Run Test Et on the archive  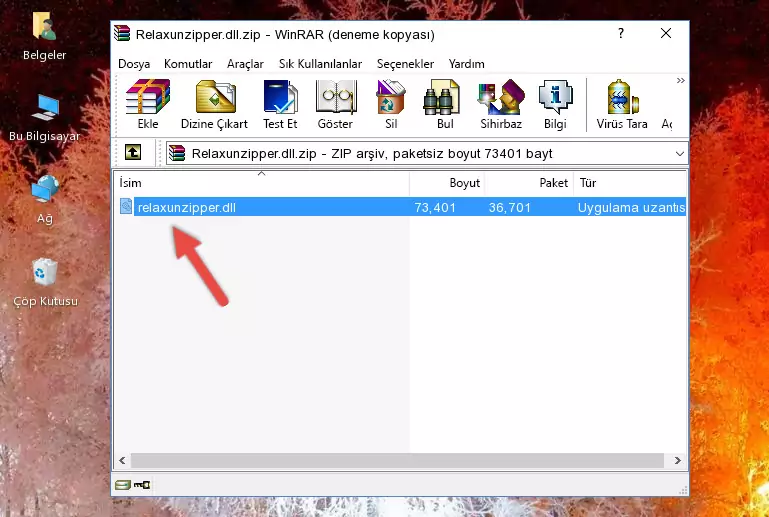pos(280,104)
